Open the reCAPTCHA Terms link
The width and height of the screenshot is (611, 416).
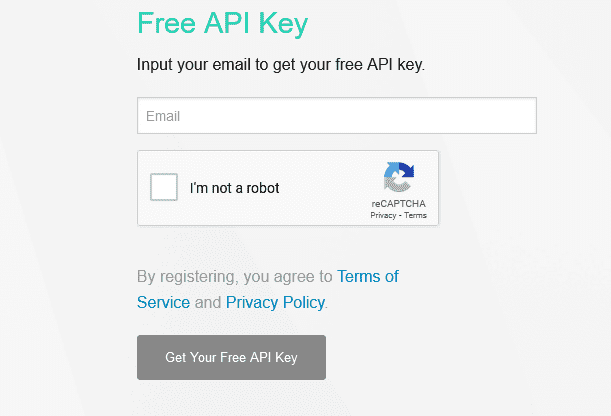(415, 215)
